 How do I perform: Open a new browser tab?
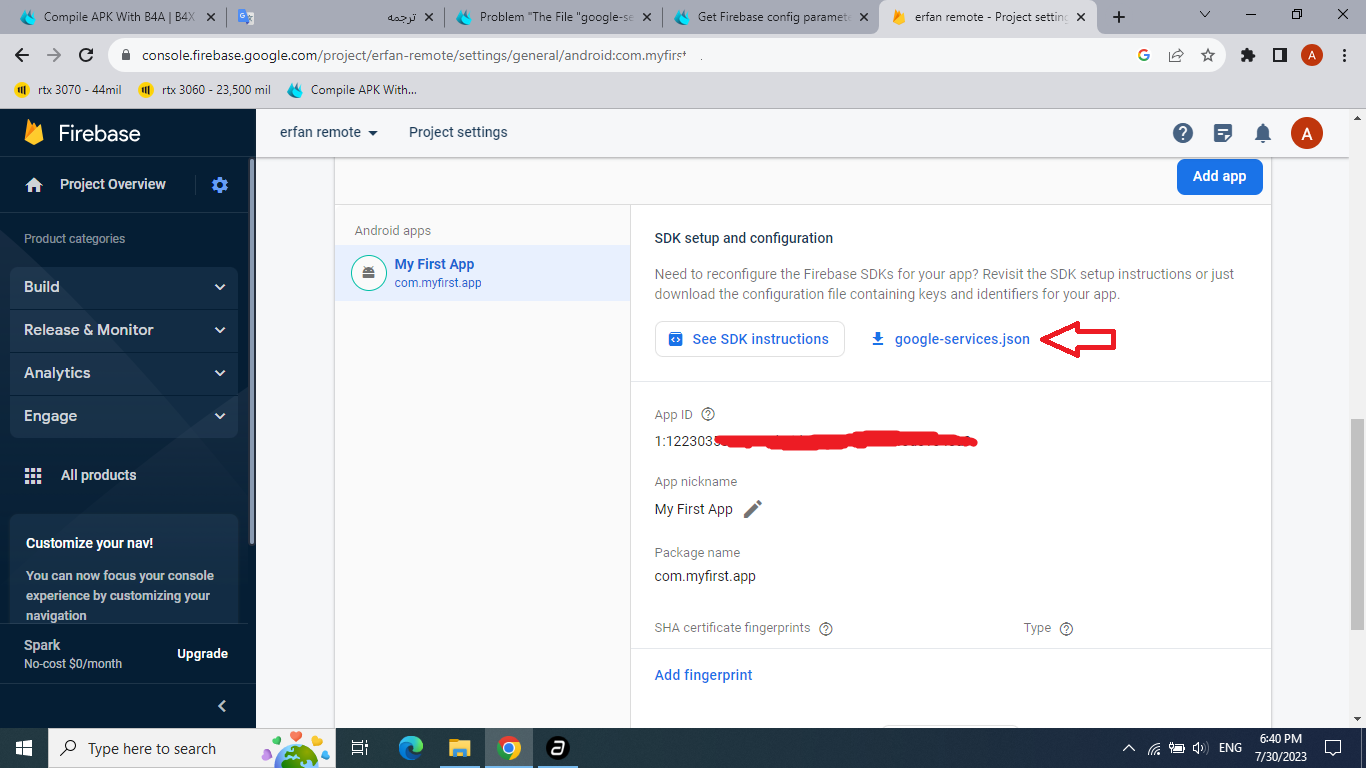point(1119,17)
